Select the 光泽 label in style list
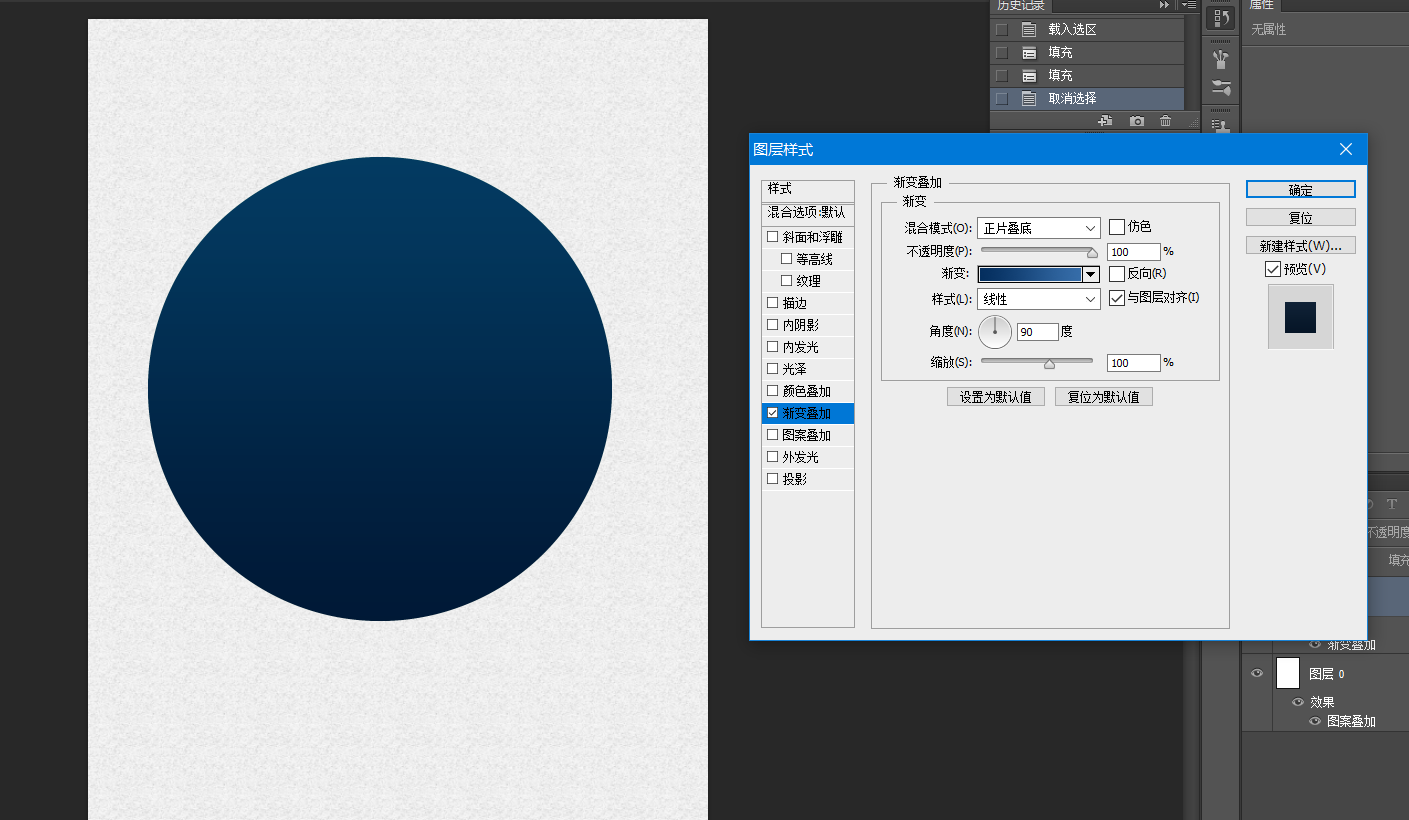The width and height of the screenshot is (1409, 820). (795, 369)
